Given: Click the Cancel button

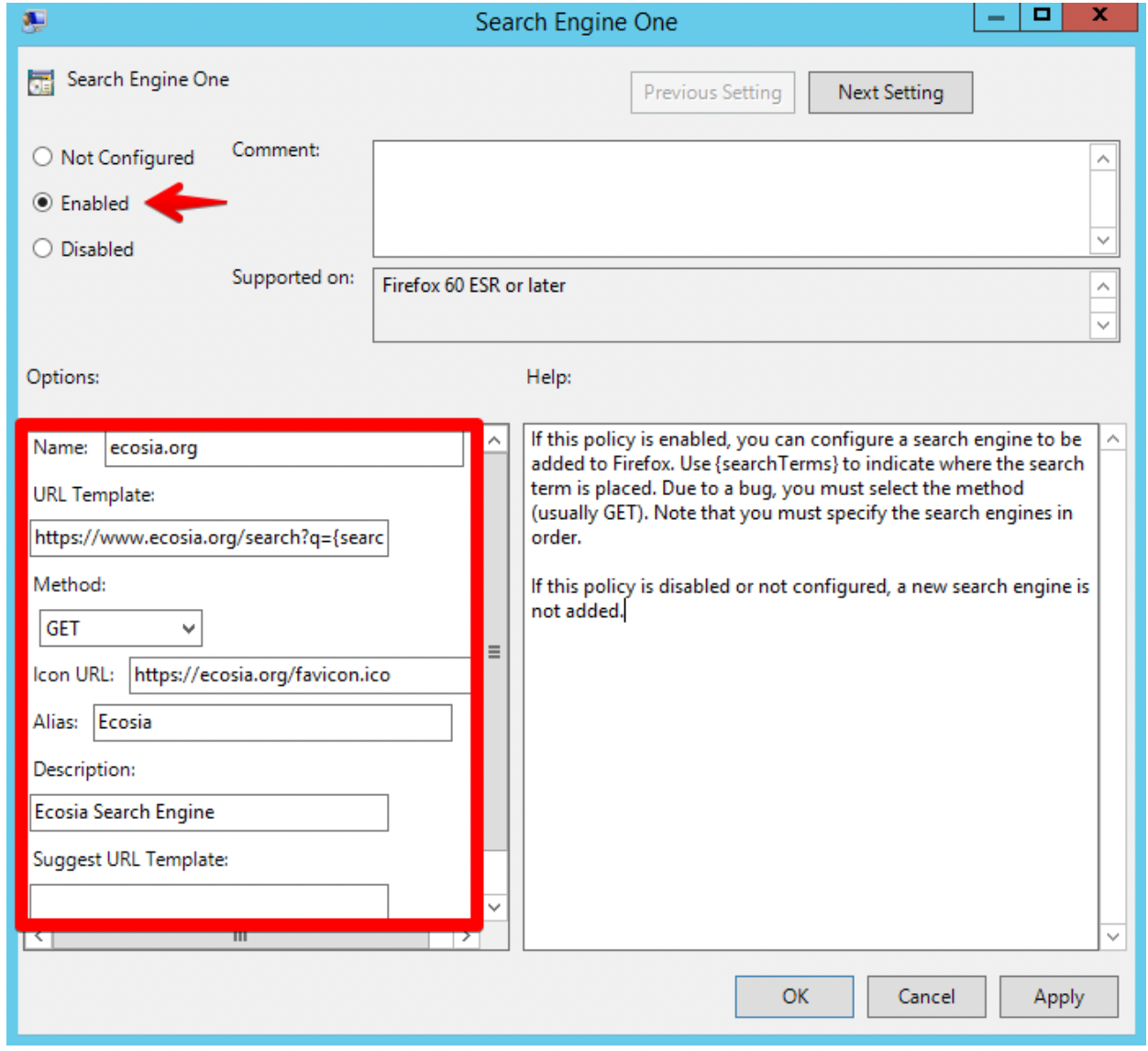Looking at the screenshot, I should (x=926, y=997).
